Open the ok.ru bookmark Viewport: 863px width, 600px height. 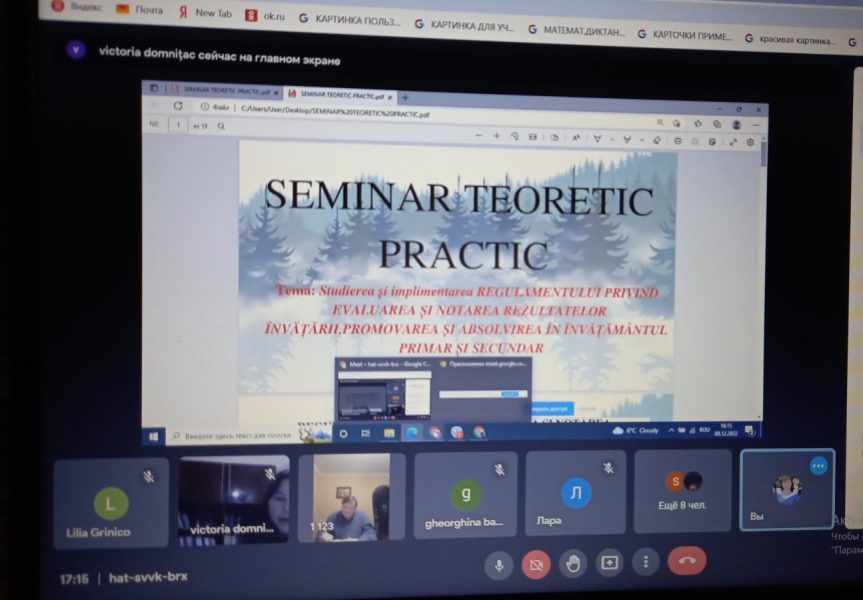(x=265, y=16)
